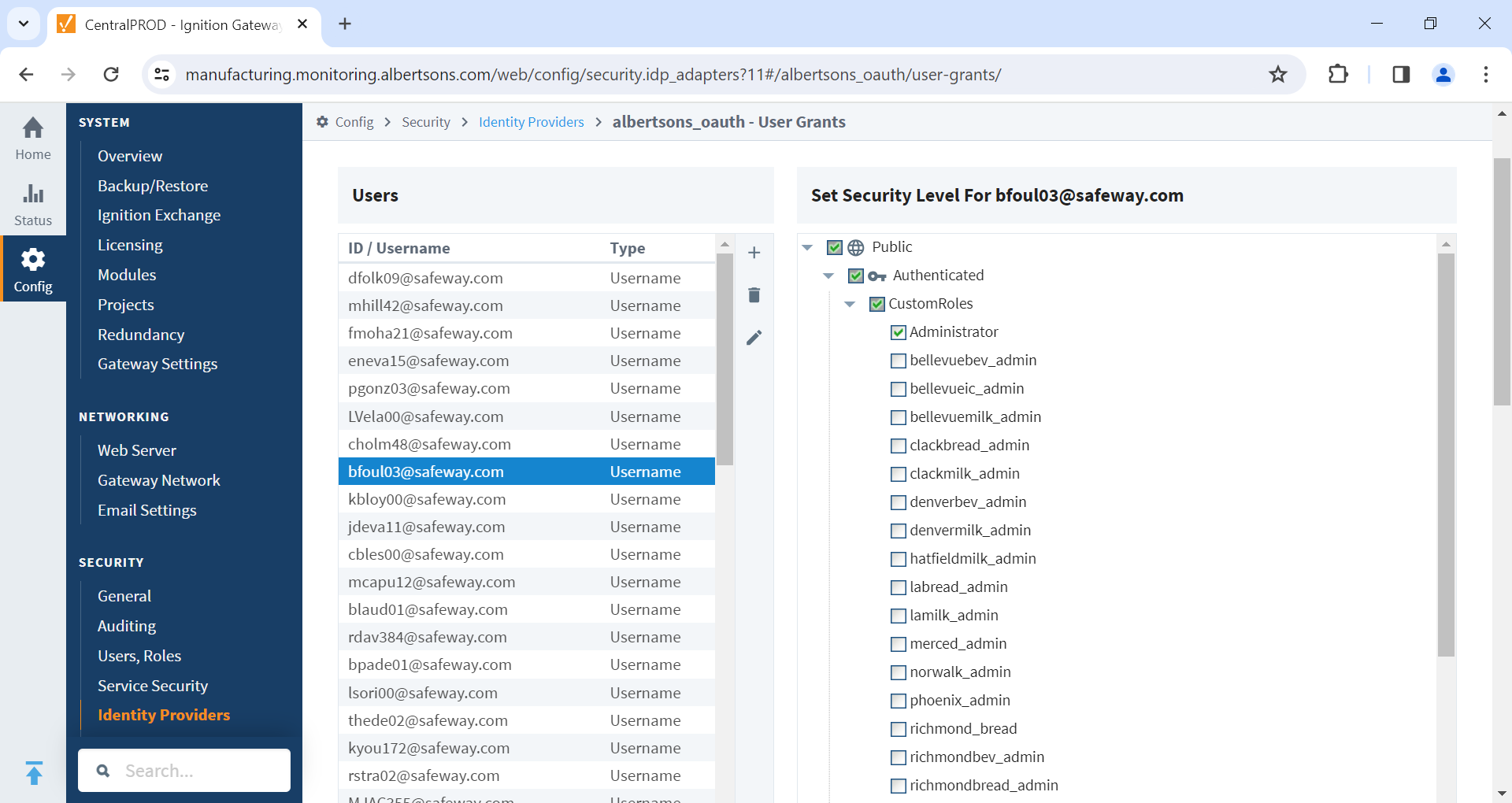Collapse the Authenticated tree node
This screenshot has width=1512, height=803.
[x=828, y=276]
